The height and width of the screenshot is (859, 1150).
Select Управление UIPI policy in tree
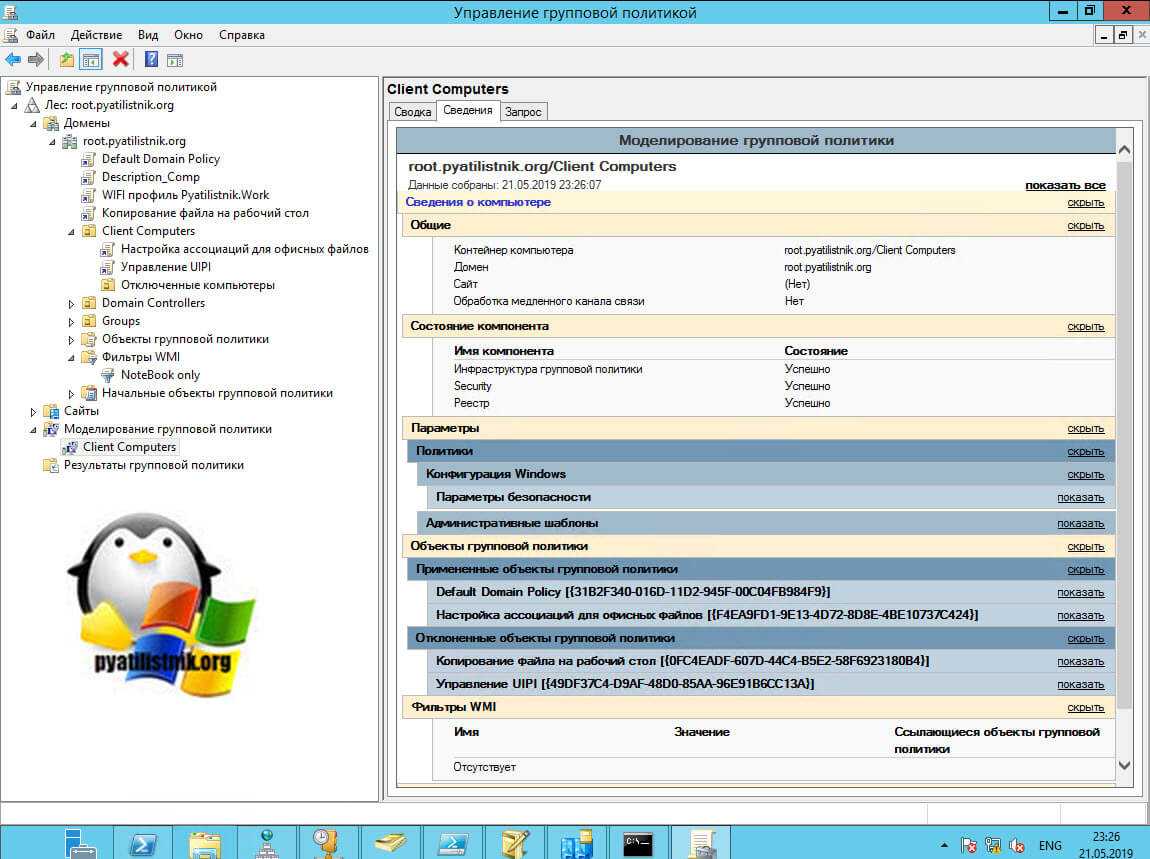(x=165, y=267)
